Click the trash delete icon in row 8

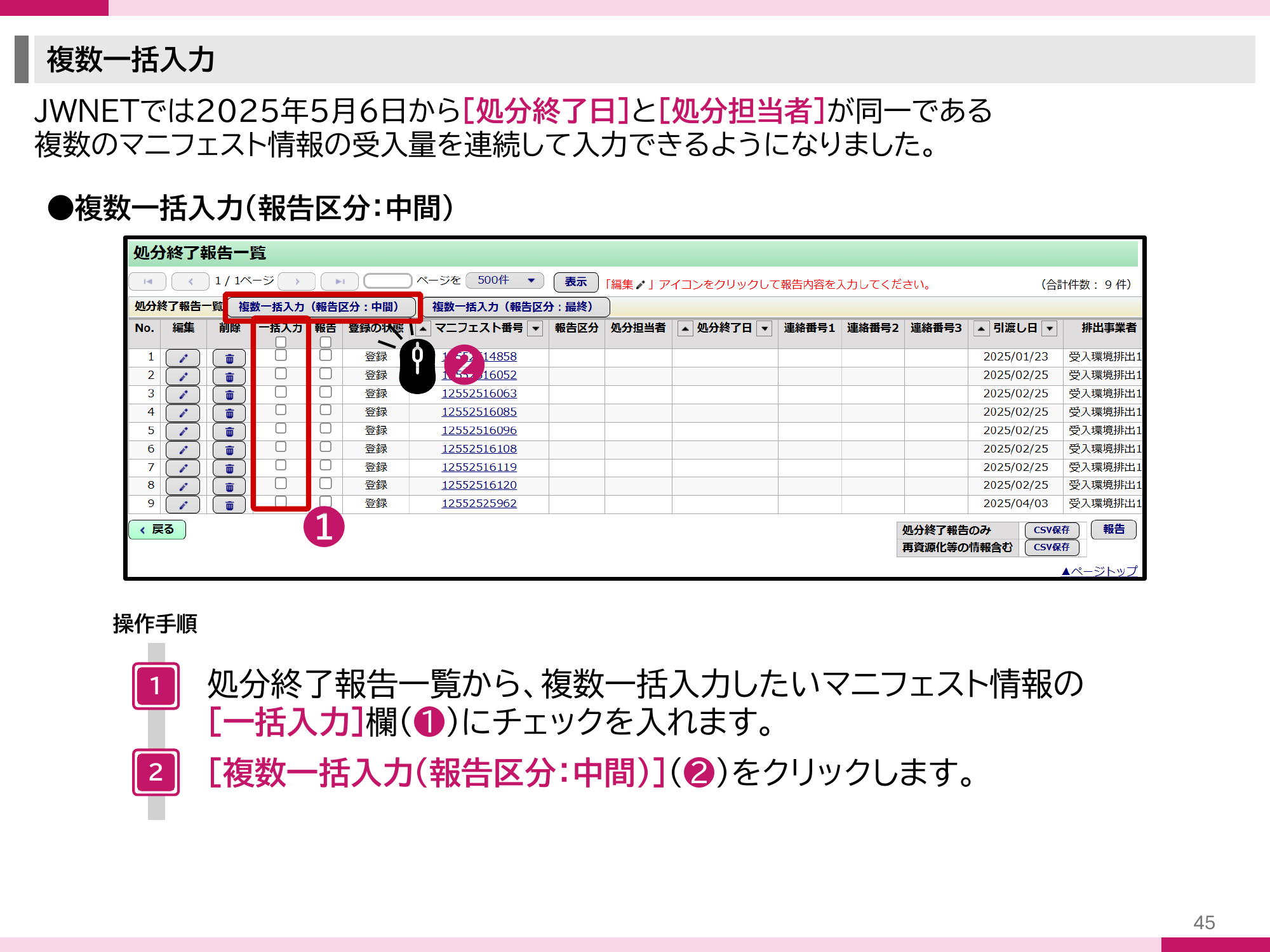coord(229,487)
